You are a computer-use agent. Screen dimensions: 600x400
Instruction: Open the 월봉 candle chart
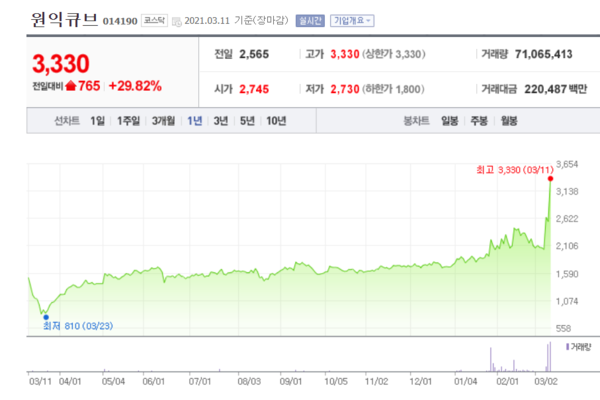509,121
